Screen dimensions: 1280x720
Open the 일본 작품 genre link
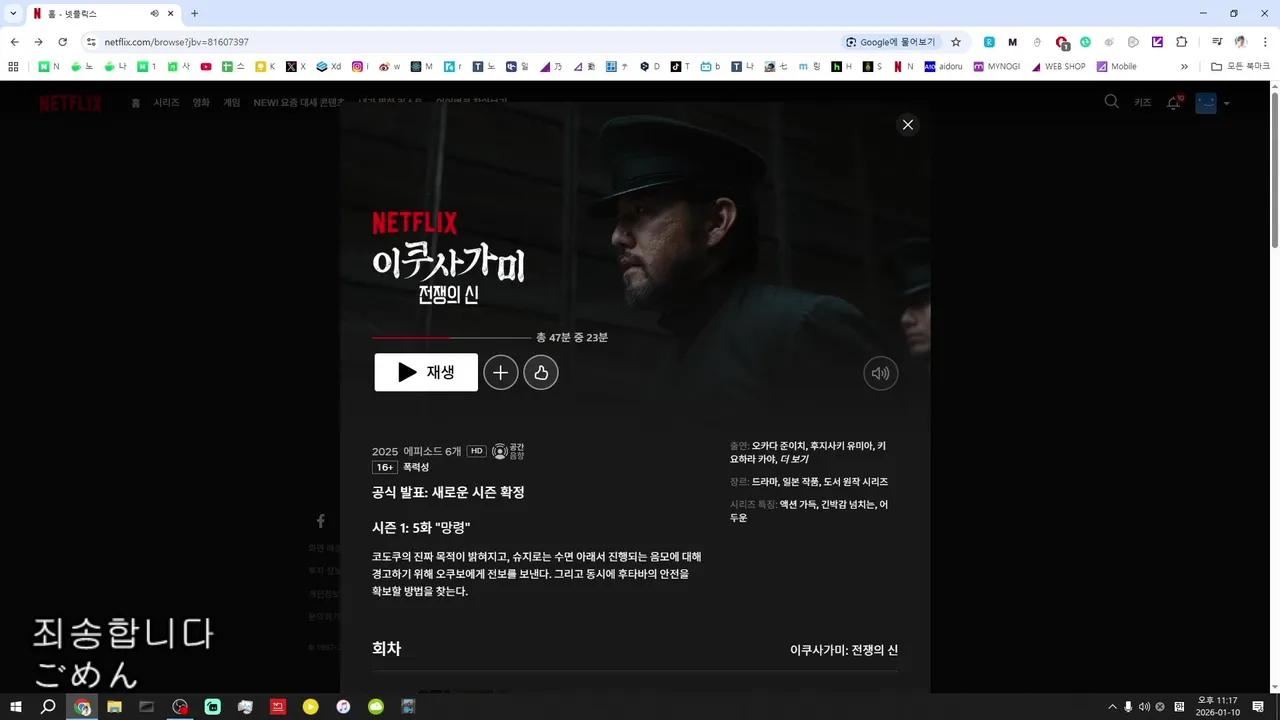pos(802,482)
